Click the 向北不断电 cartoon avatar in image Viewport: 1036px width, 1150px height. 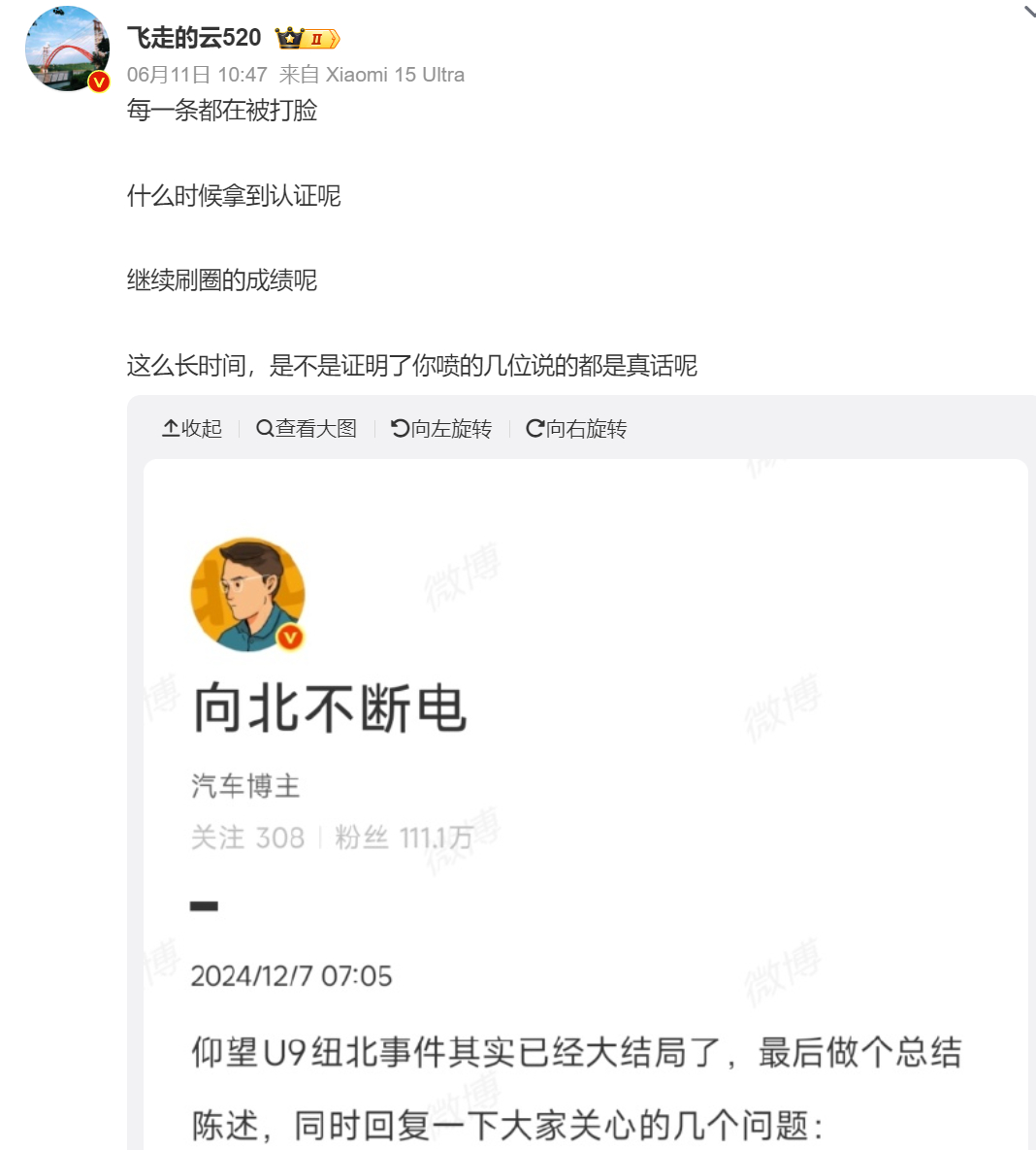247,595
